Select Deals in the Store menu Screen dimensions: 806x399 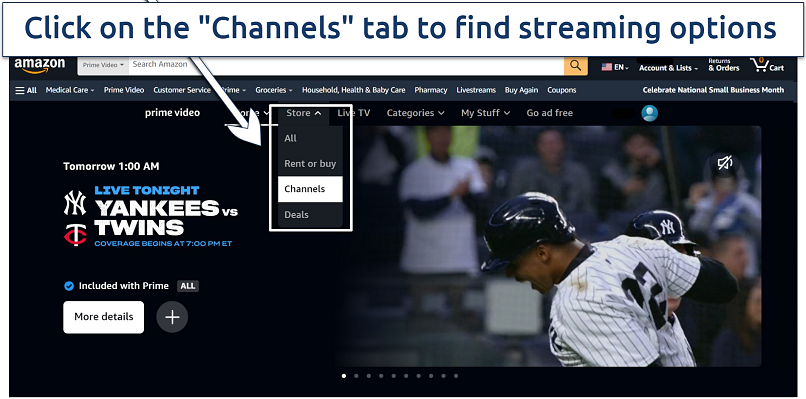coord(310,214)
